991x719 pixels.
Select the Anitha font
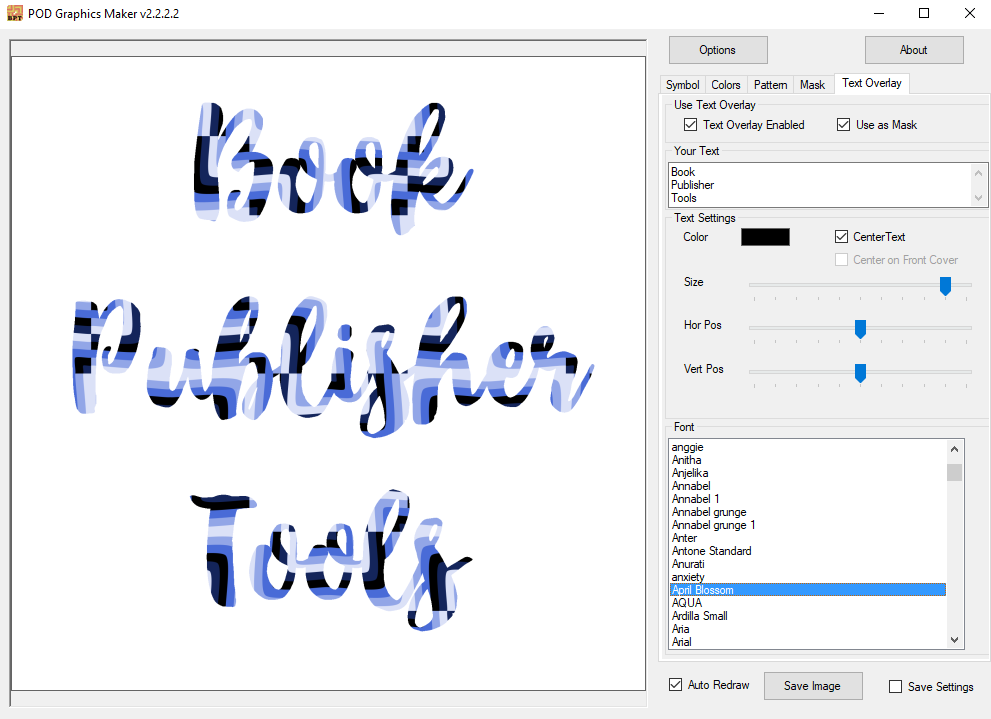point(808,460)
